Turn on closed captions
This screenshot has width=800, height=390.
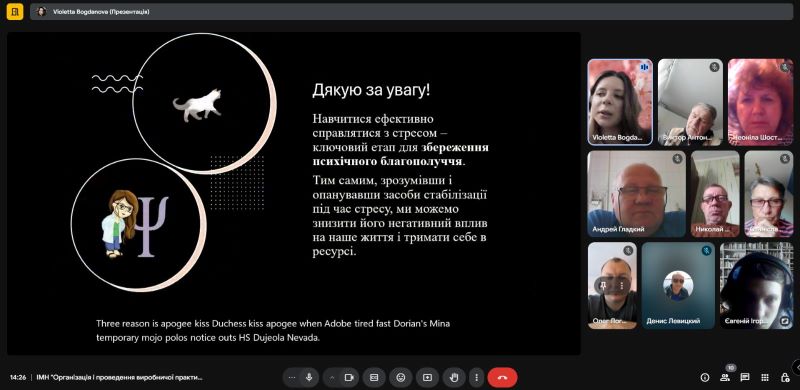374,377
